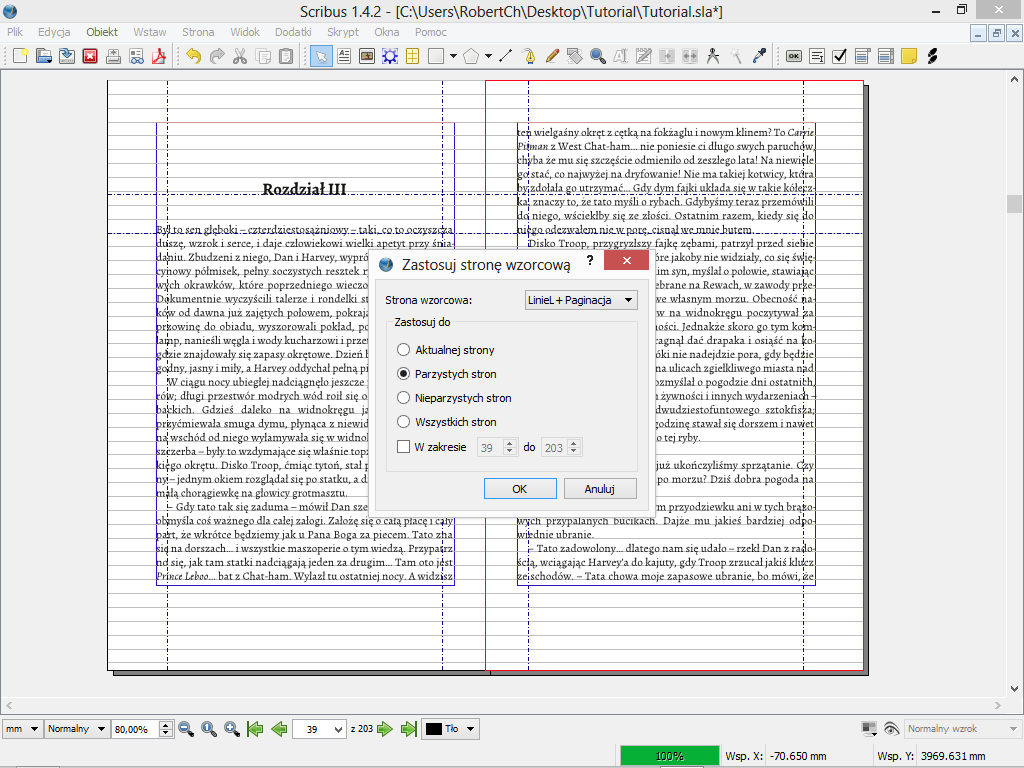
Task: Open the Strona menu
Action: [198, 32]
